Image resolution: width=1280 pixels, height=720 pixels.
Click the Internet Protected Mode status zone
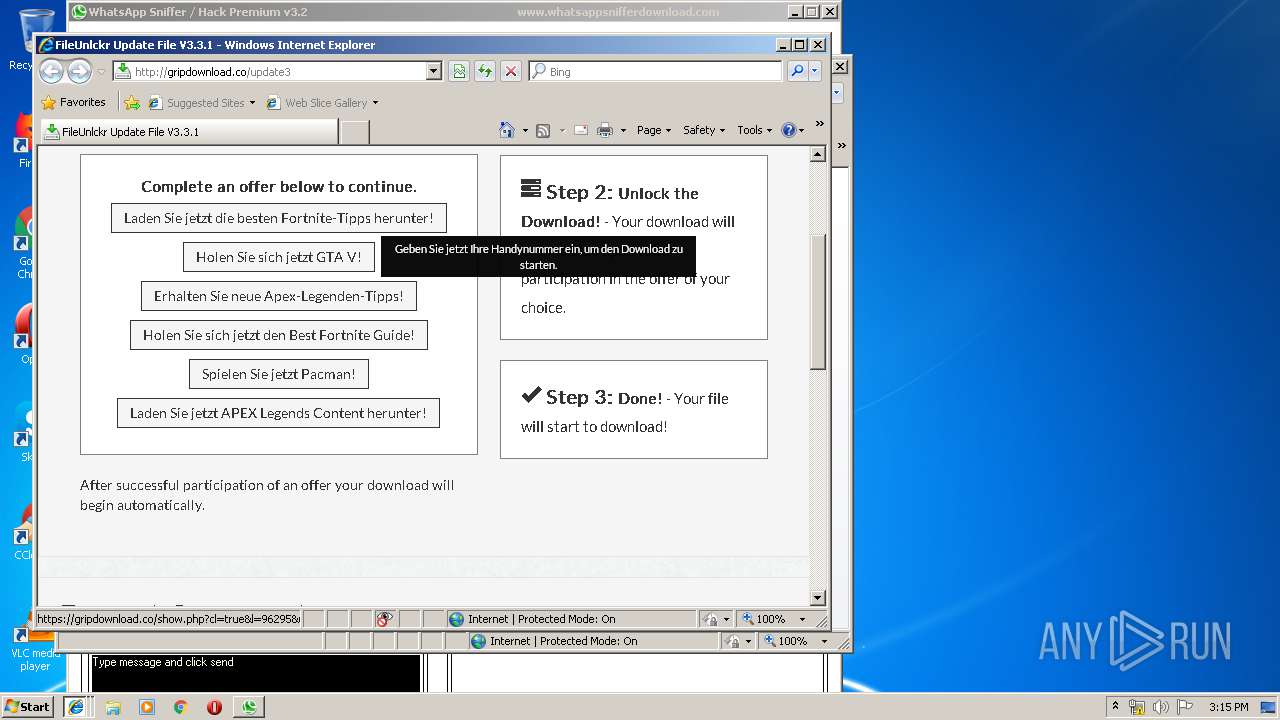pos(571,619)
